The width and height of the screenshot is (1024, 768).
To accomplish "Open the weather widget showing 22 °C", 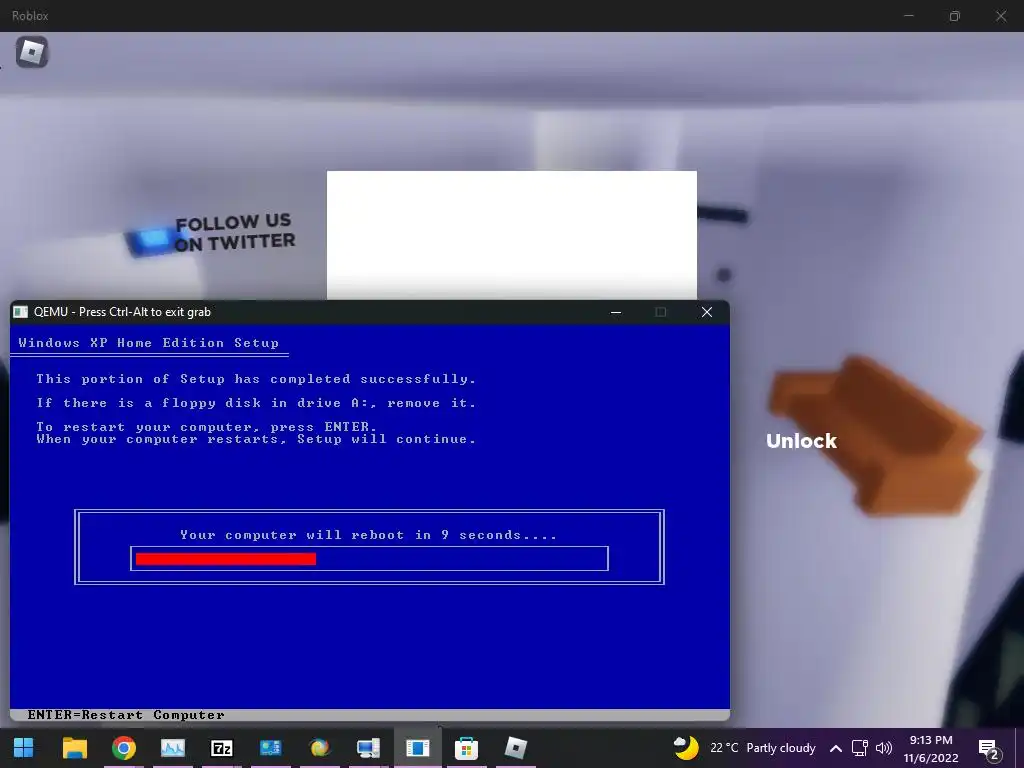I will click(x=744, y=748).
